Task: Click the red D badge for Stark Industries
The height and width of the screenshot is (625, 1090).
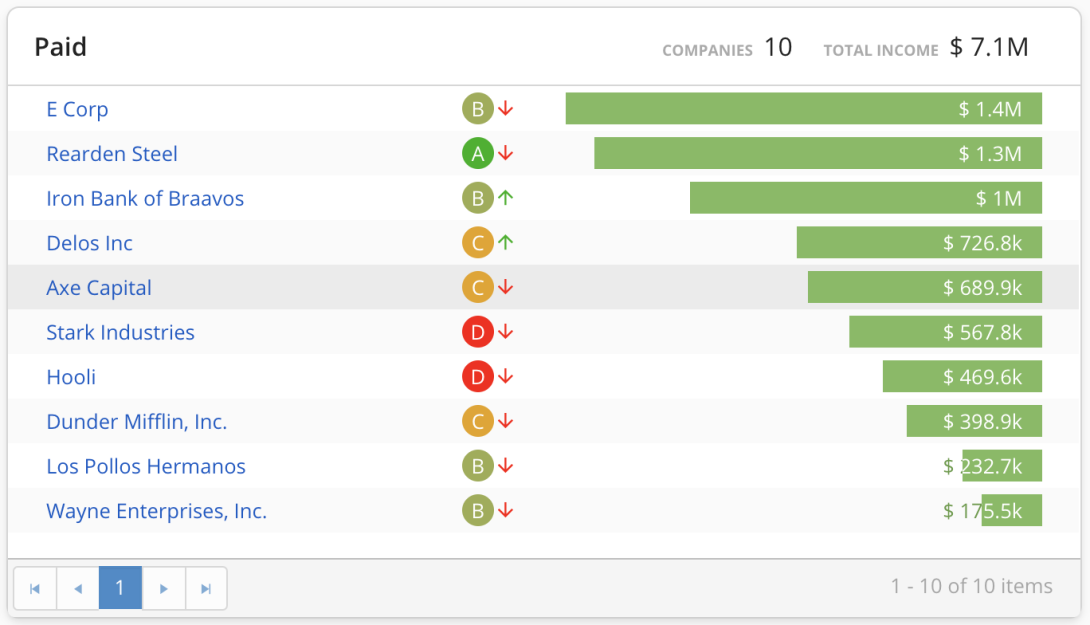Action: pyautogui.click(x=478, y=332)
